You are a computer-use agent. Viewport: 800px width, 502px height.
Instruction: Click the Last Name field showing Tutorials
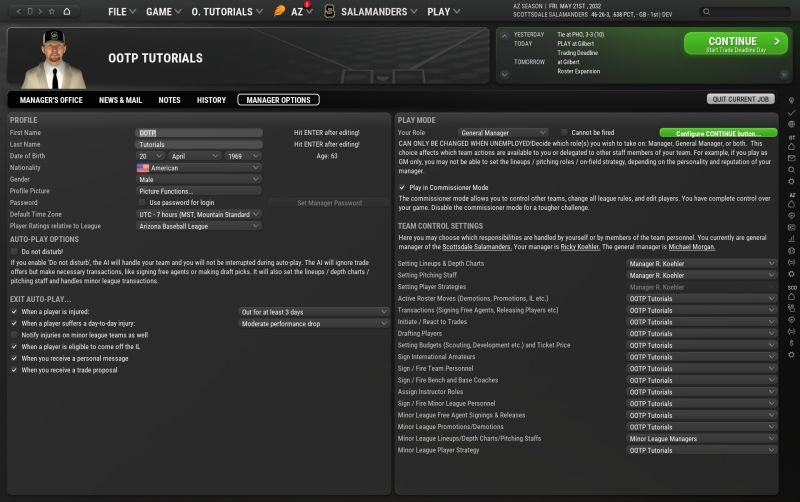pos(199,144)
